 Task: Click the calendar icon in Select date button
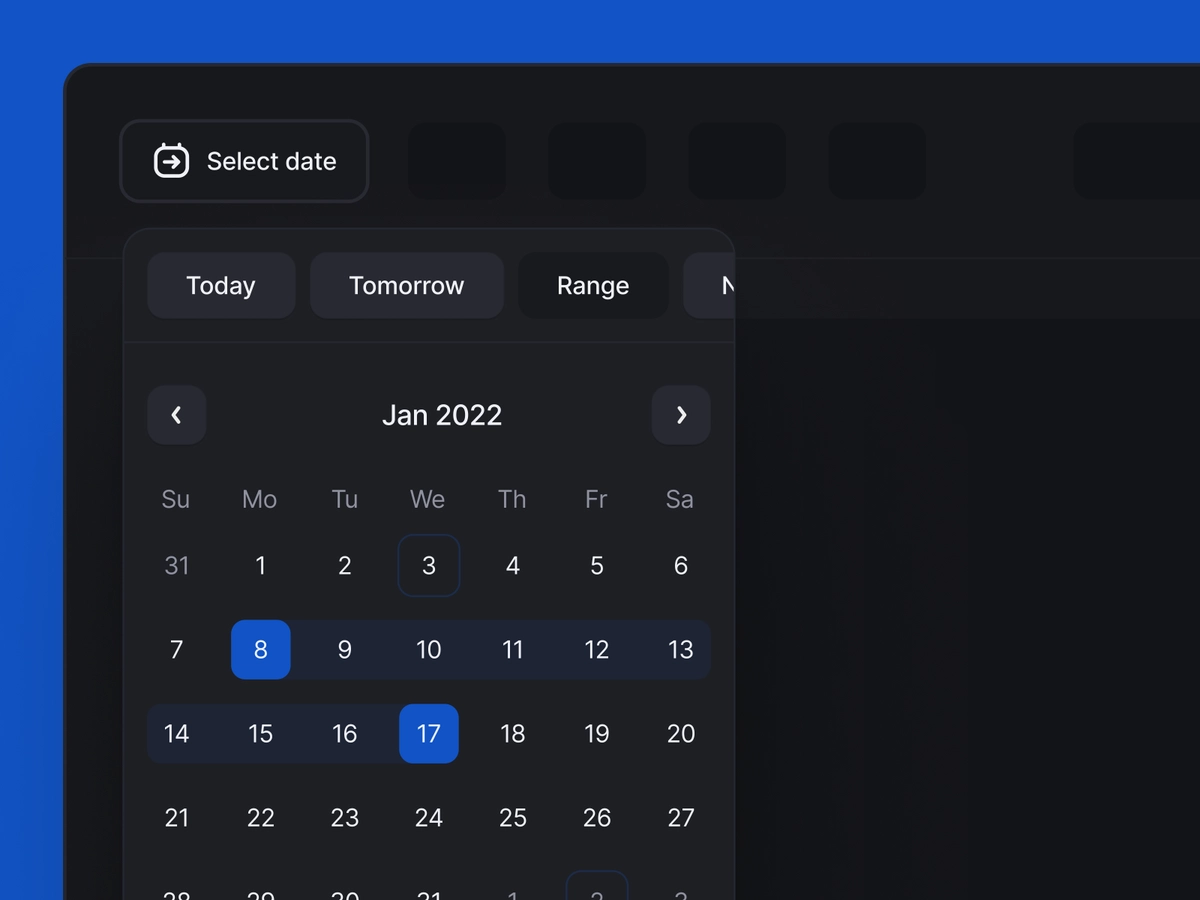coord(171,160)
